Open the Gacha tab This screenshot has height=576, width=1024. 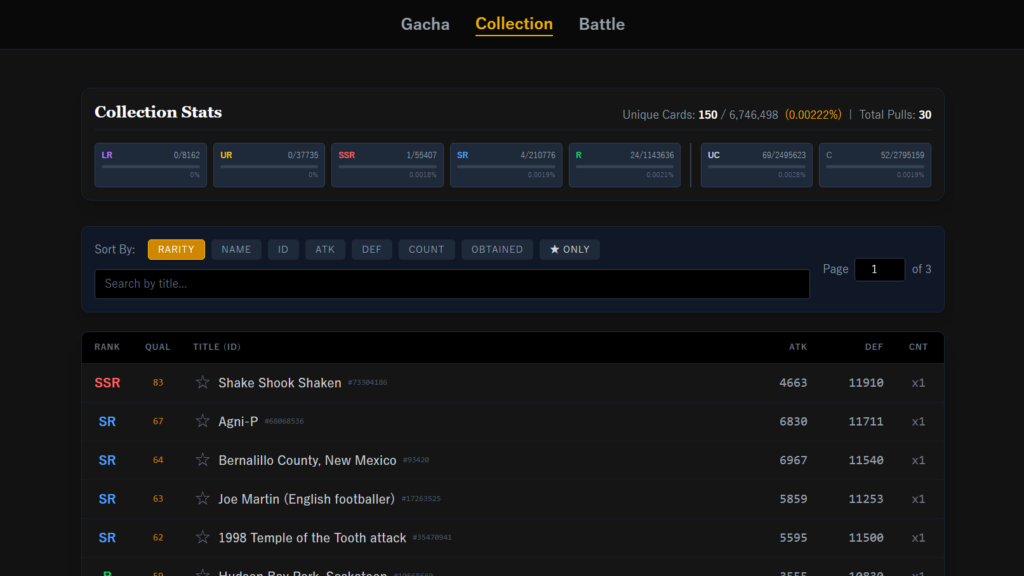click(x=425, y=24)
